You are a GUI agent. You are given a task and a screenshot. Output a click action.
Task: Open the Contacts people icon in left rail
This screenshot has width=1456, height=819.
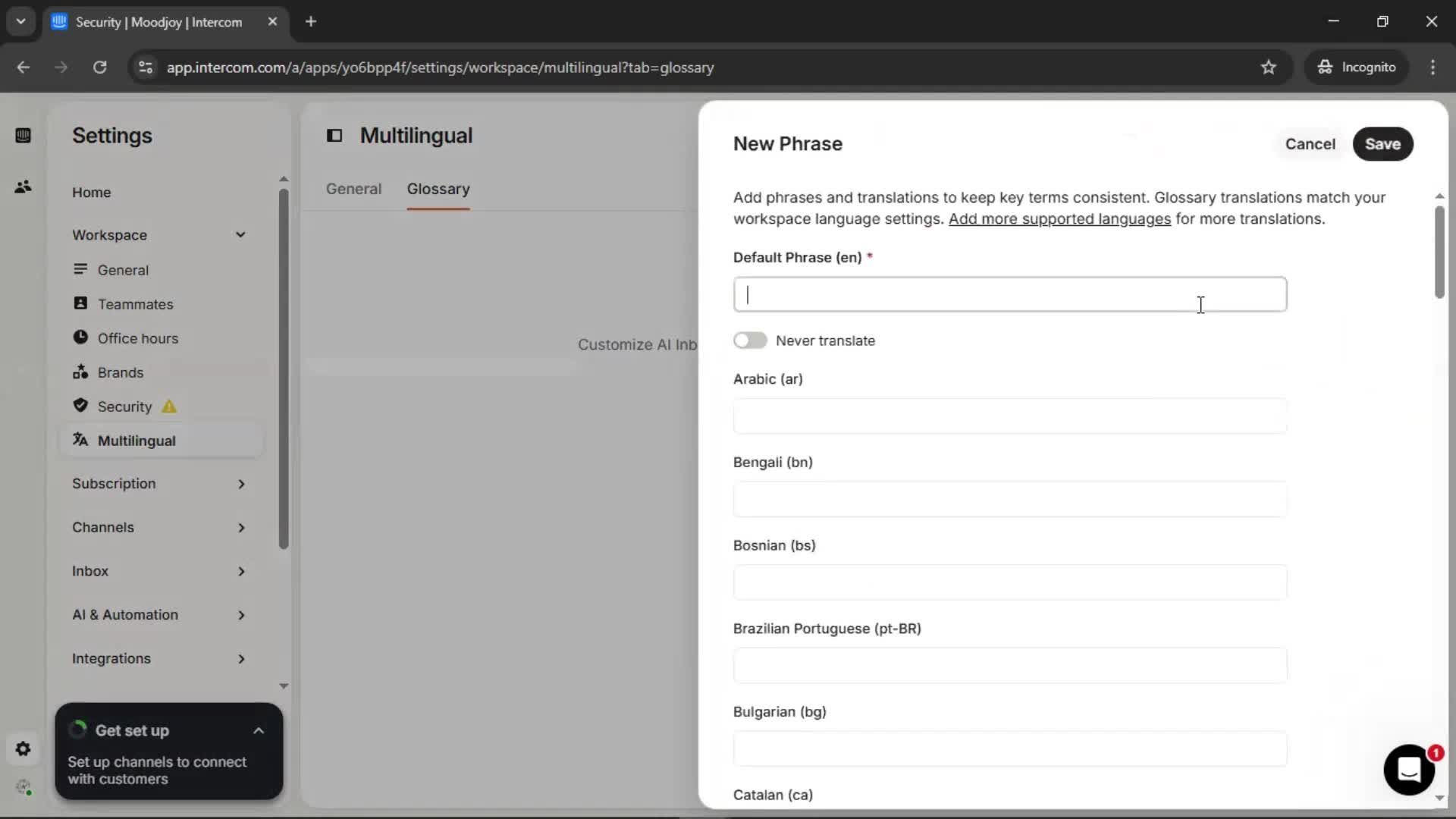pyautogui.click(x=23, y=187)
